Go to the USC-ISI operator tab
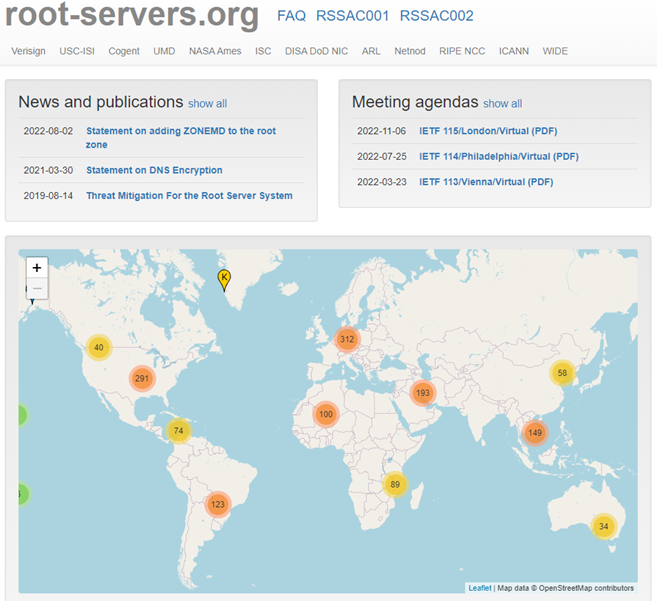 [x=77, y=51]
